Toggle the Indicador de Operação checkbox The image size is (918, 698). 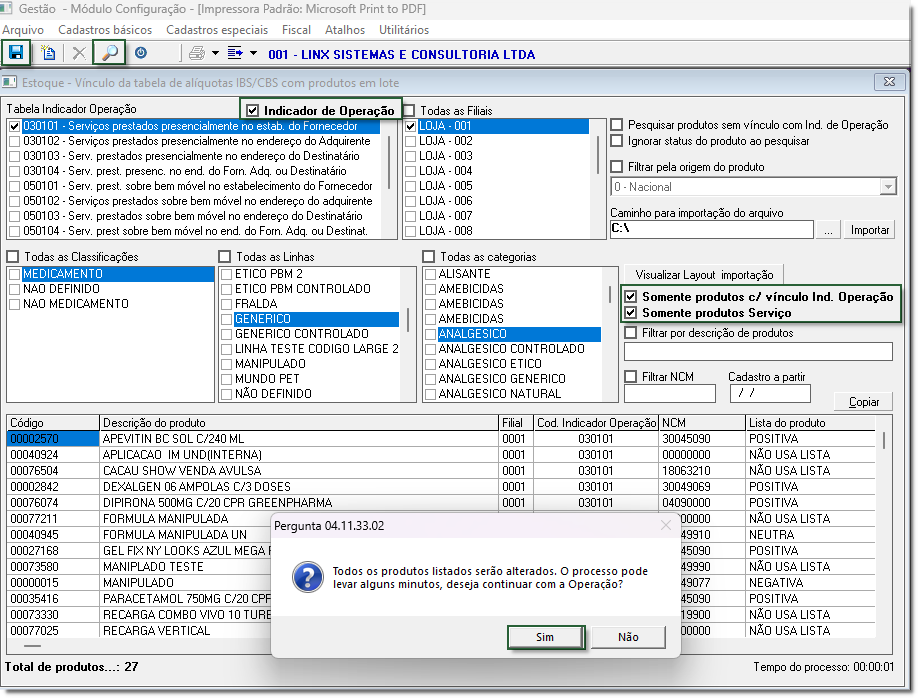(253, 110)
